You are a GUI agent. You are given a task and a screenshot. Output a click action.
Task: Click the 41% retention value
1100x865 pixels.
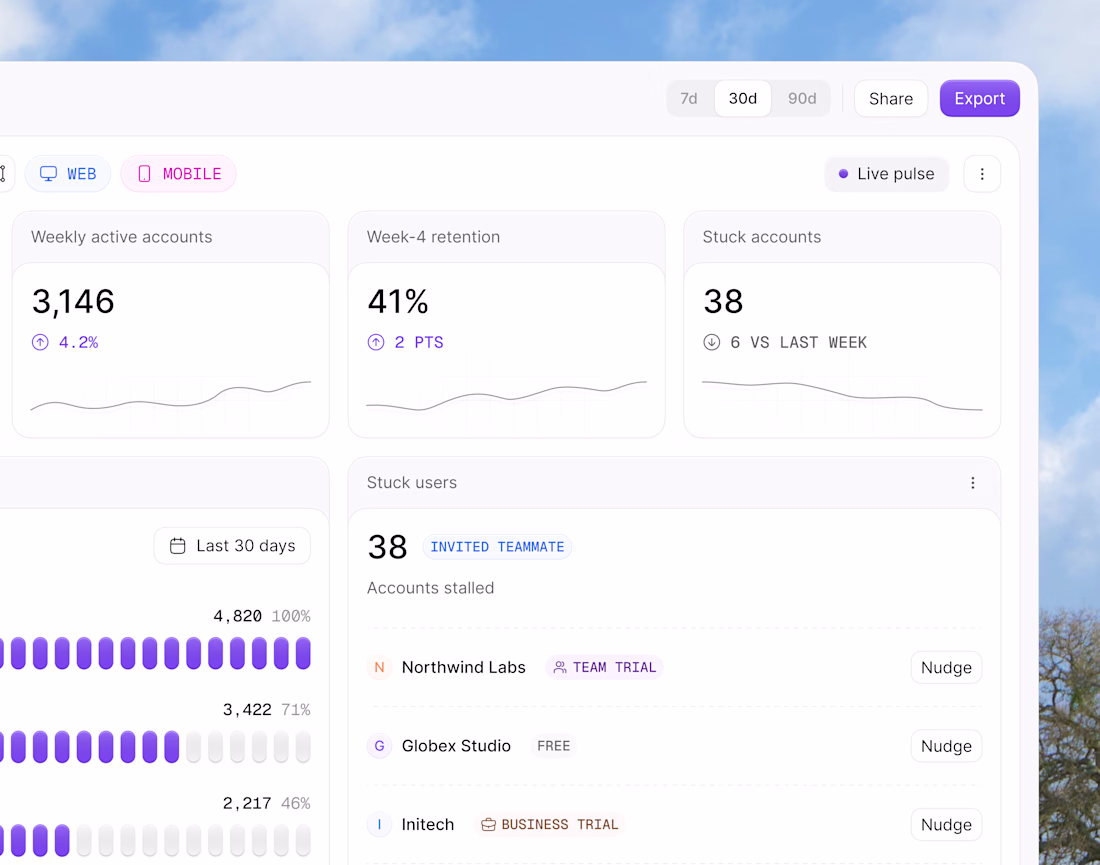(398, 302)
